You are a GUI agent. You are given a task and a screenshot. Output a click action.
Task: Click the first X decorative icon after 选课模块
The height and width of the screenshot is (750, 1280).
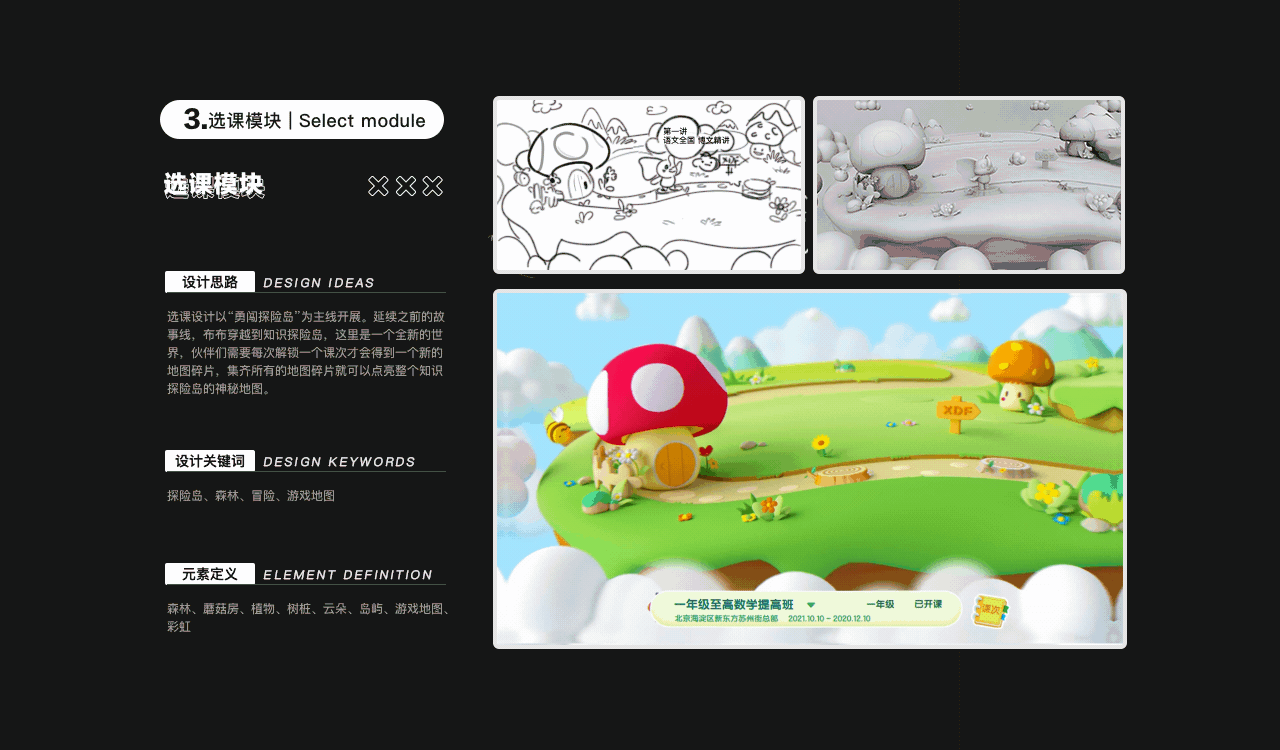coord(378,186)
